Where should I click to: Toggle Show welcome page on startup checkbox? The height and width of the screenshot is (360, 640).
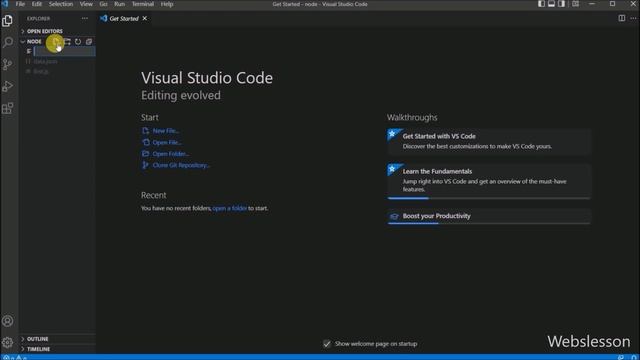tap(327, 344)
